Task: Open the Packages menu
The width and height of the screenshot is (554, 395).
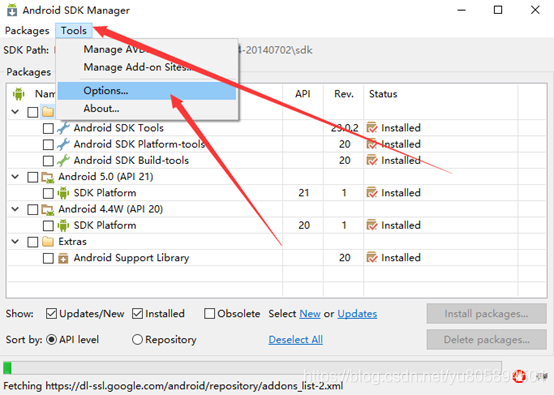Action: point(27,31)
